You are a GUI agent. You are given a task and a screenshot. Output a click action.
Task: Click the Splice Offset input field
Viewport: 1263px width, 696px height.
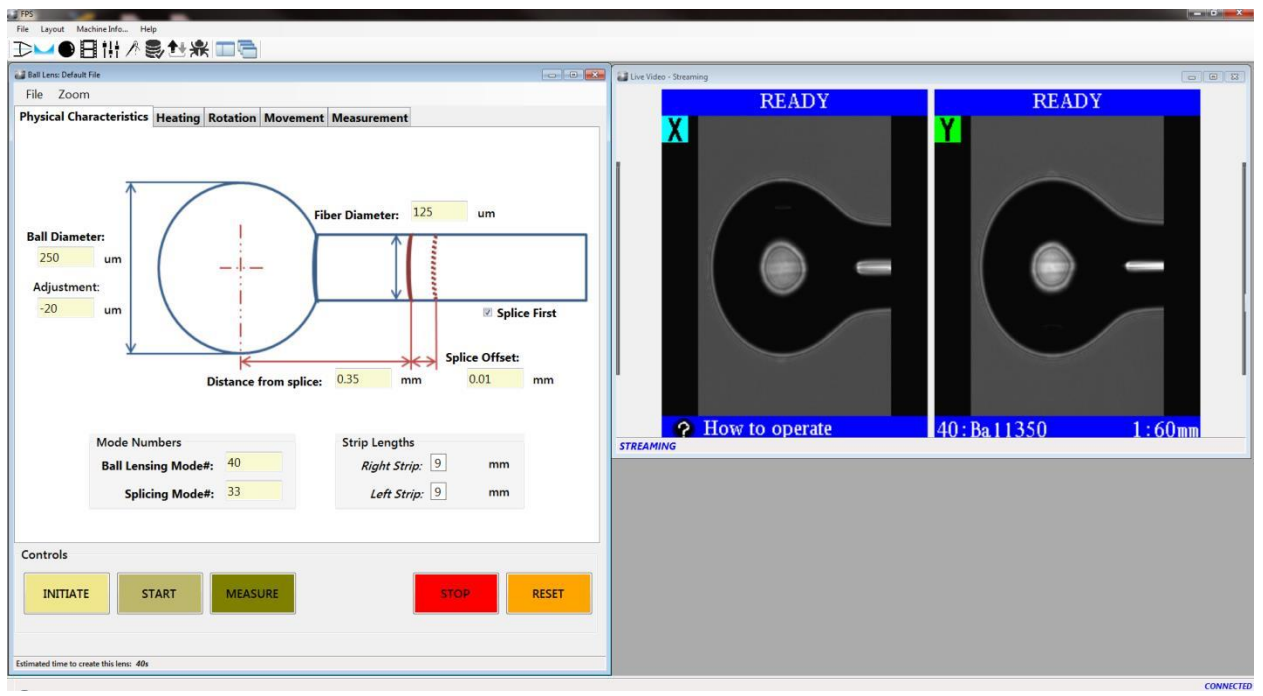coord(495,379)
